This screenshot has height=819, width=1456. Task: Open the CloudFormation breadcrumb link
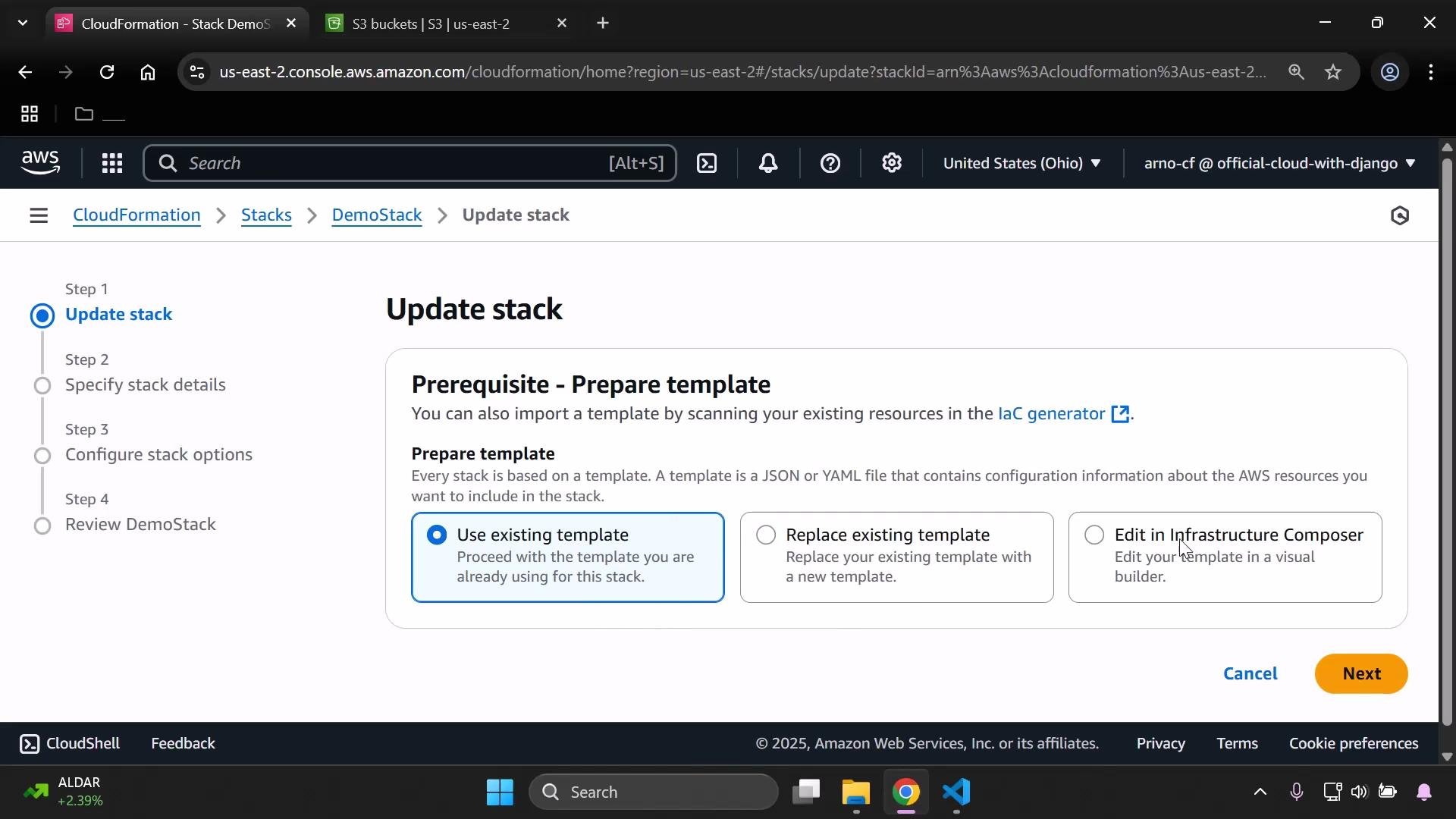click(x=136, y=215)
